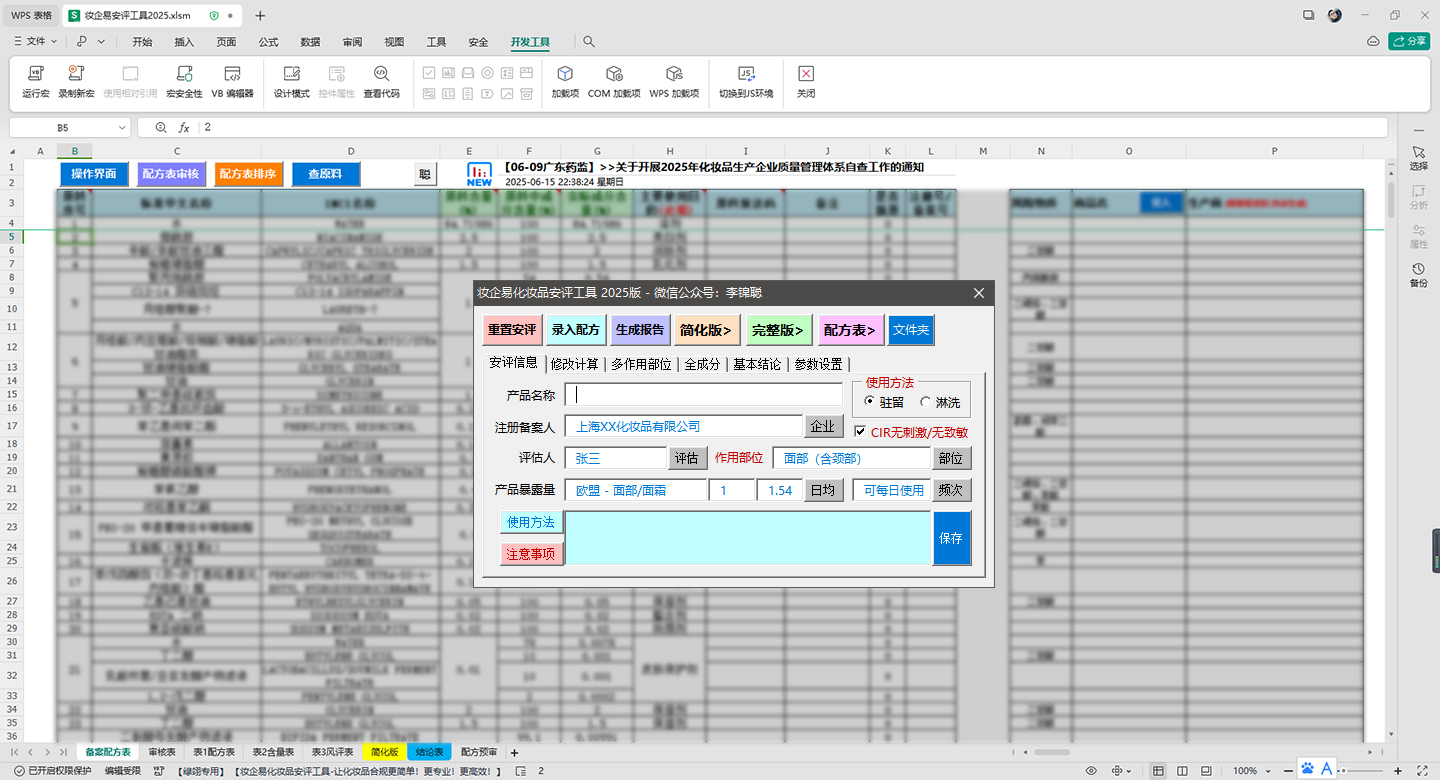Switch to 全成分 tab in dialog
Viewport: 1440px width, 780px height.
click(702, 365)
